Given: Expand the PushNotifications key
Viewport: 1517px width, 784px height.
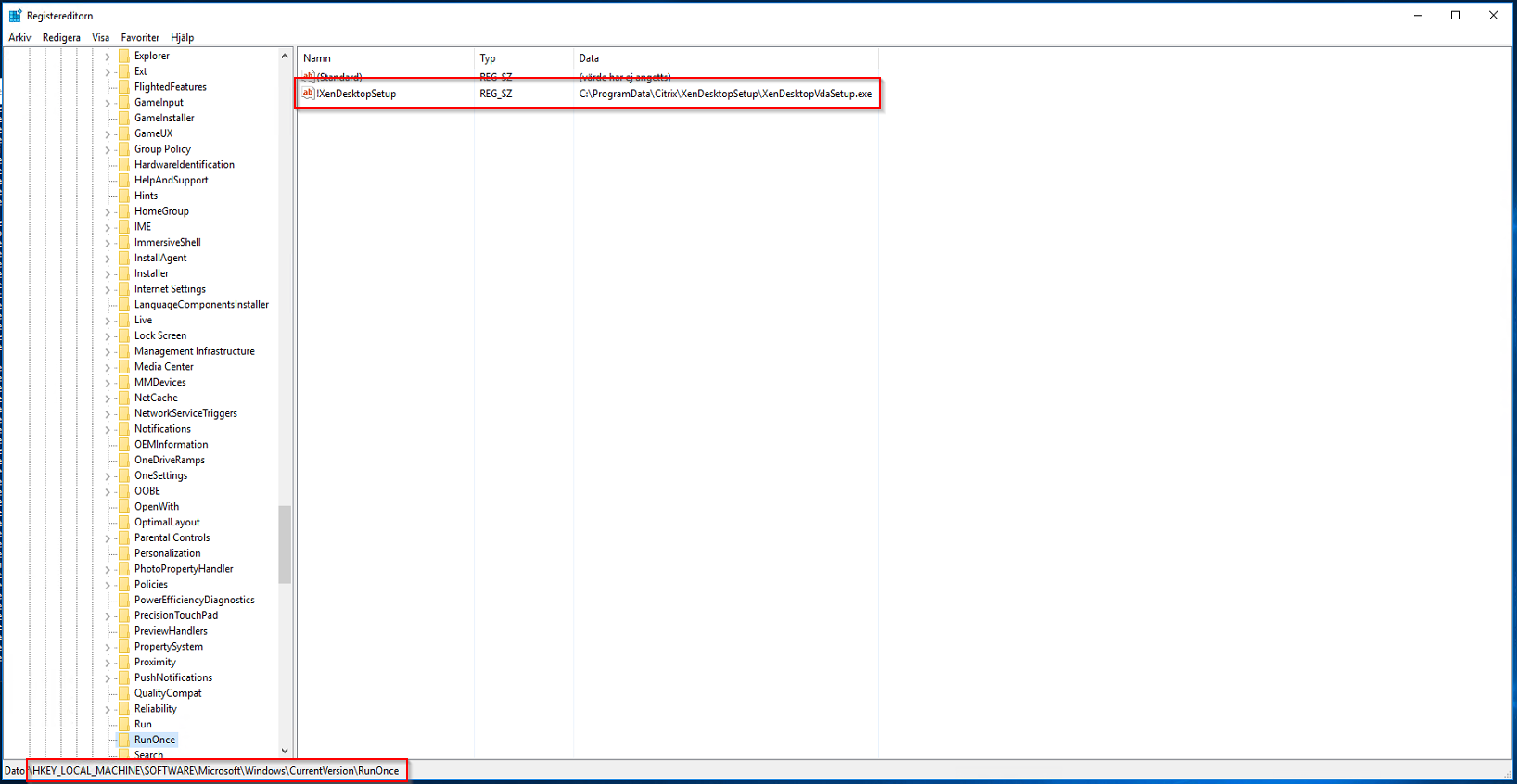Looking at the screenshot, I should pyautogui.click(x=108, y=678).
